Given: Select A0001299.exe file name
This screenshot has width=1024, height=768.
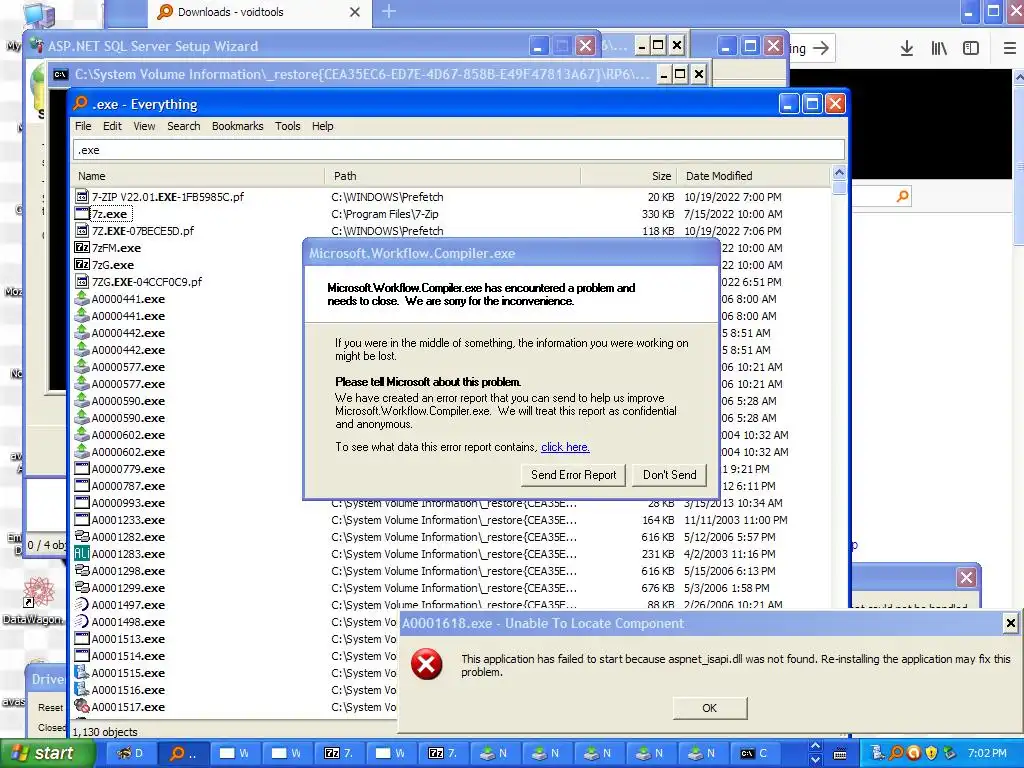Looking at the screenshot, I should point(128,588).
